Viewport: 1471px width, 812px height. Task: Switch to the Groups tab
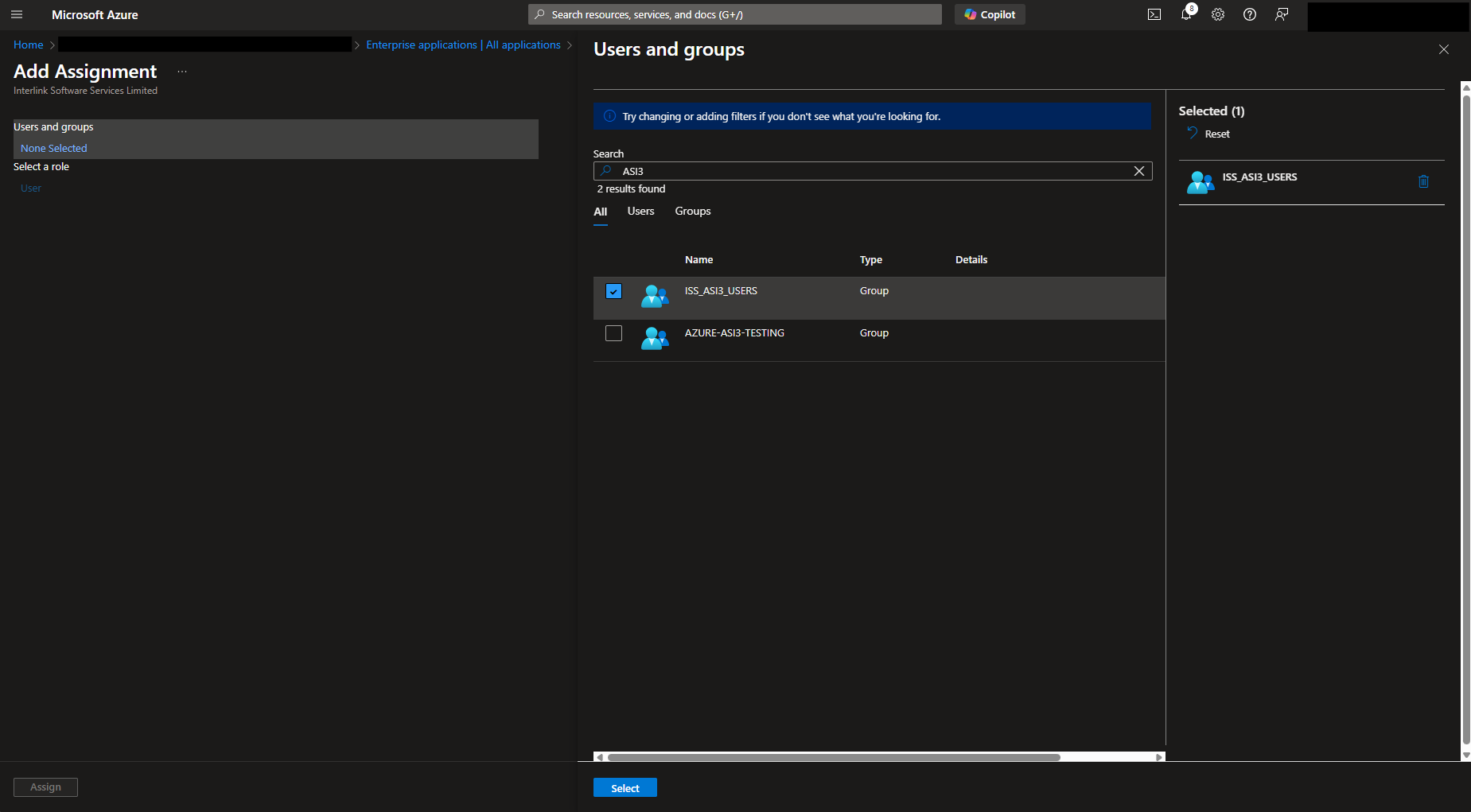(693, 212)
